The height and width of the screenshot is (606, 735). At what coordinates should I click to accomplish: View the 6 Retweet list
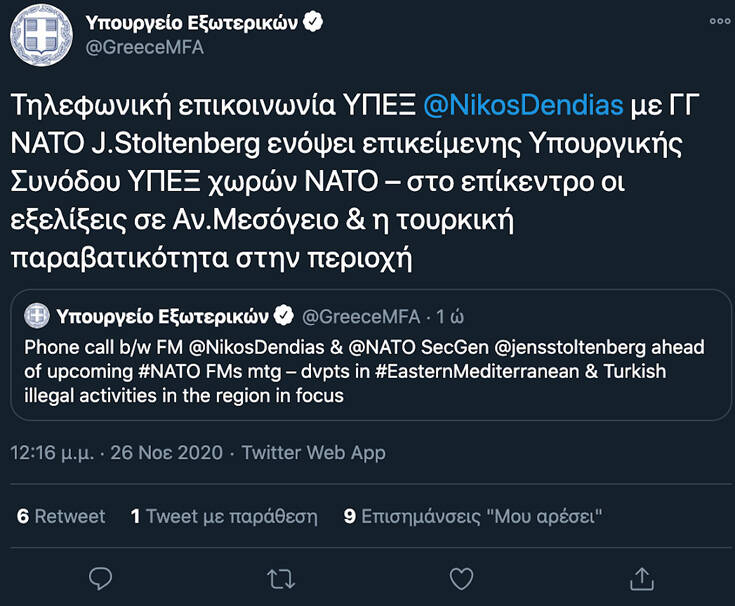pyautogui.click(x=61, y=516)
